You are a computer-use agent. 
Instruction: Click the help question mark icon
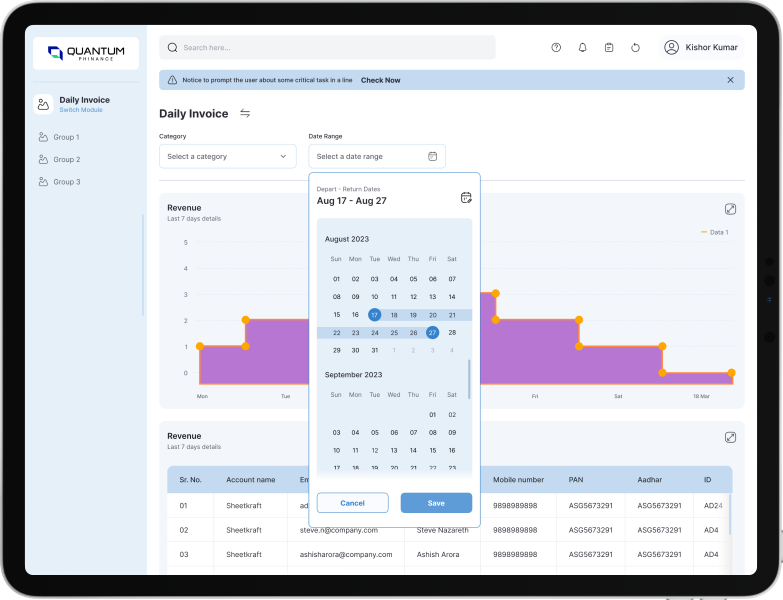pos(556,48)
